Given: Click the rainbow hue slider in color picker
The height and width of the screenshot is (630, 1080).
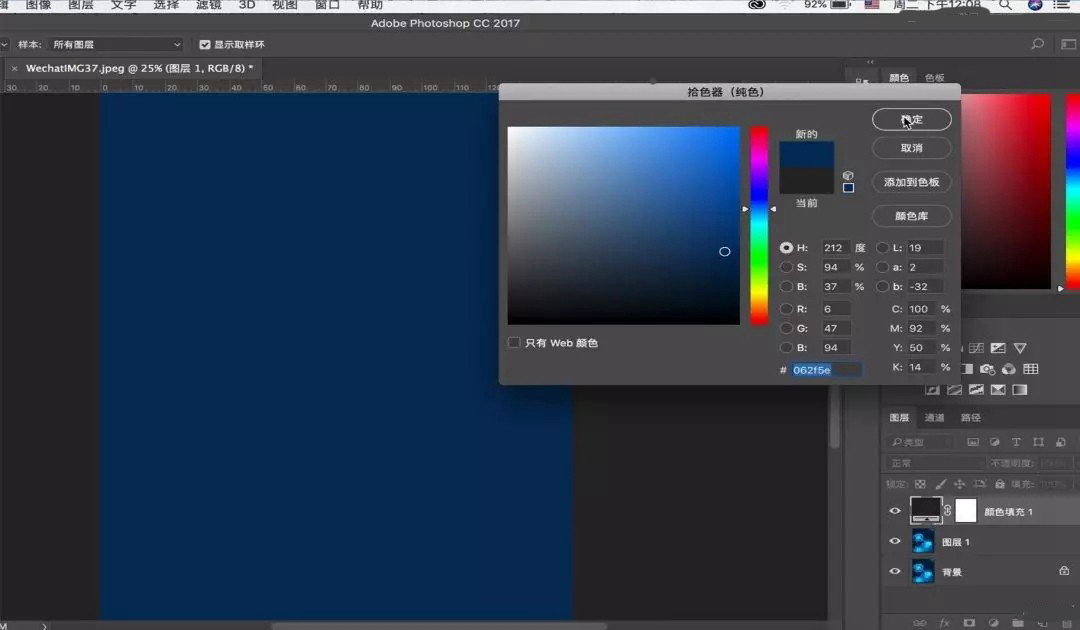Looking at the screenshot, I should pos(759,225).
